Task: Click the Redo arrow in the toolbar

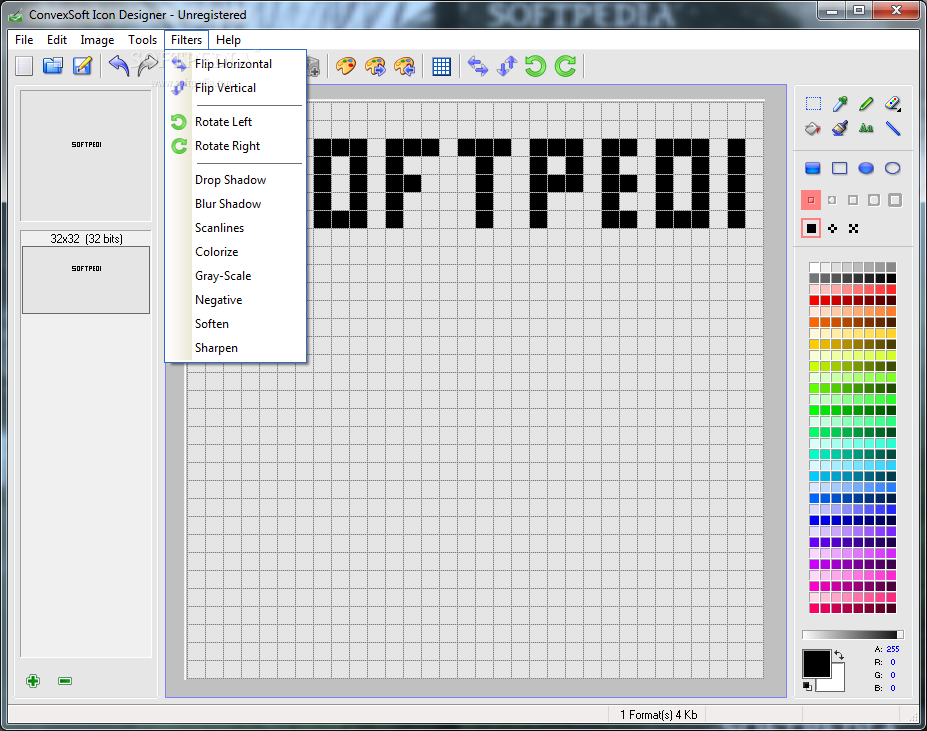Action: (x=147, y=66)
